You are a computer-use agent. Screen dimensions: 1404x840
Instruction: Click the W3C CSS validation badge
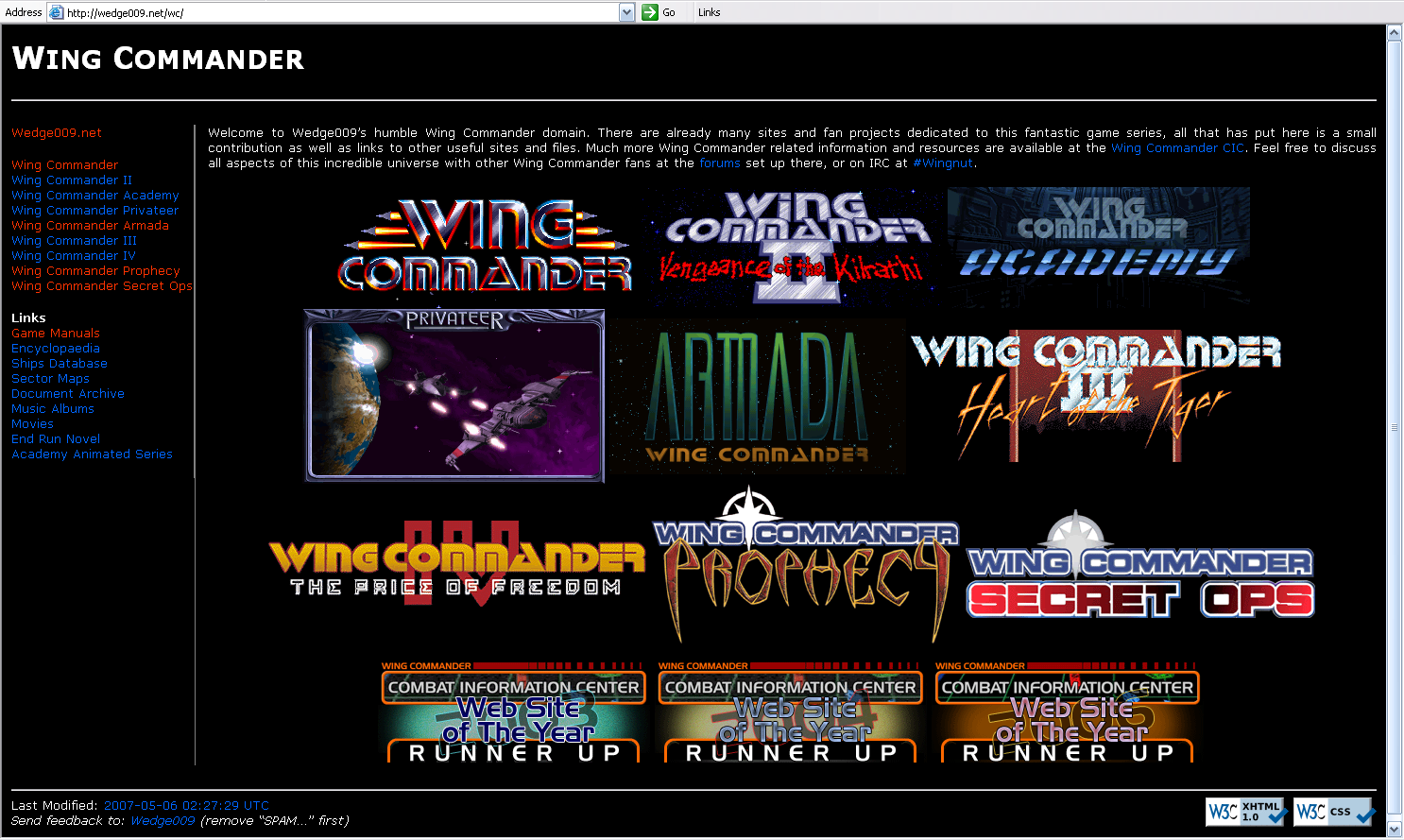(1334, 812)
